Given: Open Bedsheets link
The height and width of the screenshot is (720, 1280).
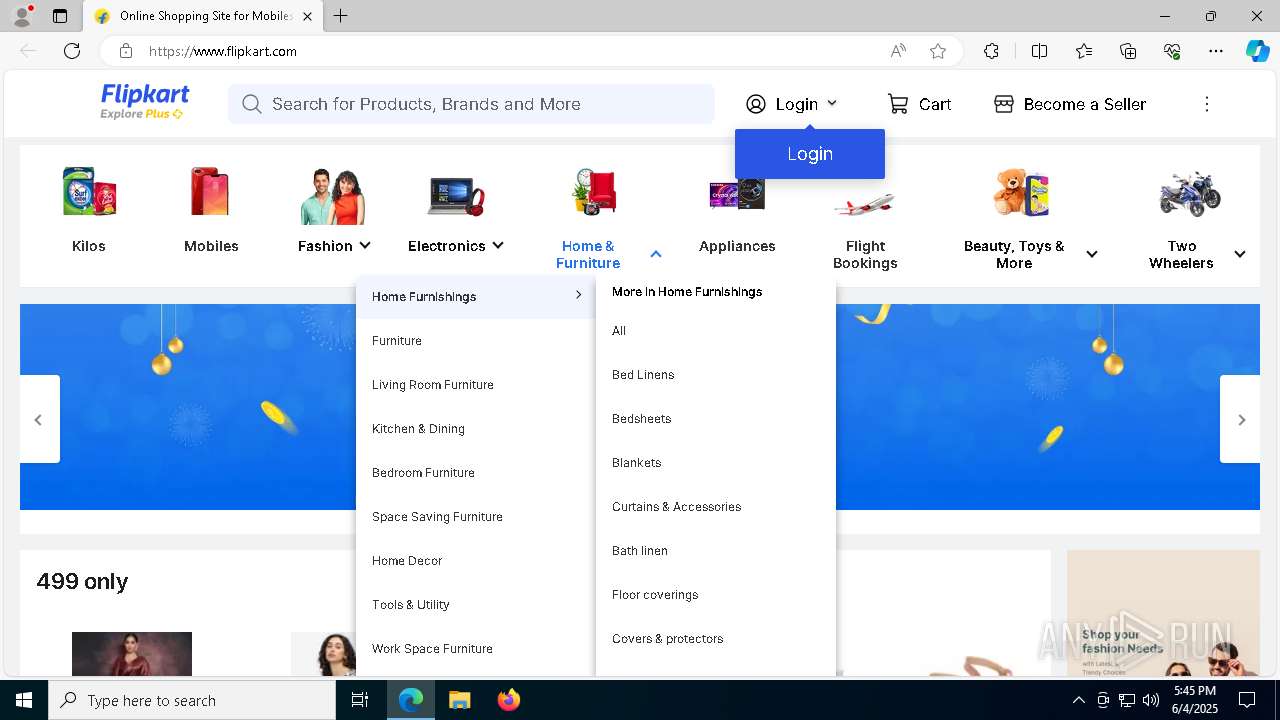Looking at the screenshot, I should (x=641, y=419).
